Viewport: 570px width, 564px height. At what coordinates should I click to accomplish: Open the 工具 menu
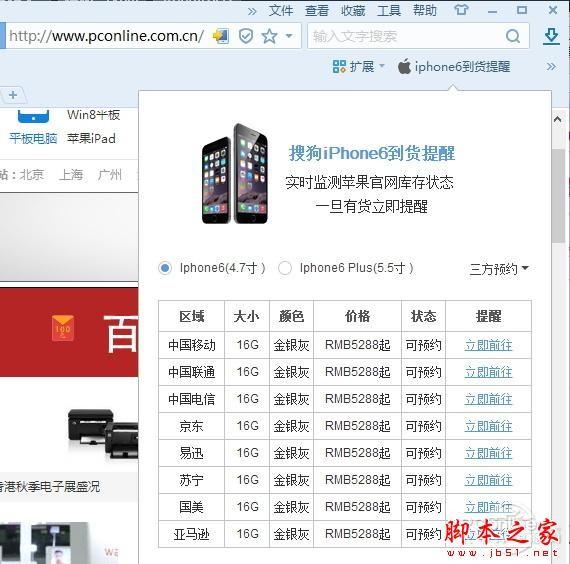coord(389,10)
